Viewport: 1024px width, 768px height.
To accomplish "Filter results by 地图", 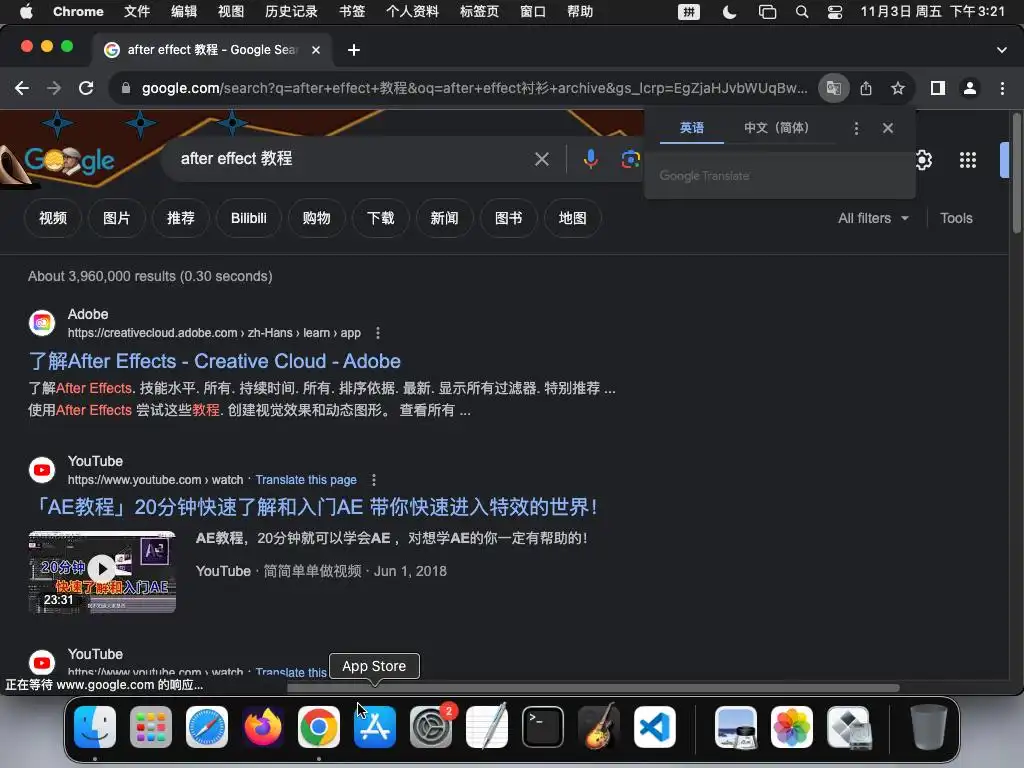I will 572,218.
